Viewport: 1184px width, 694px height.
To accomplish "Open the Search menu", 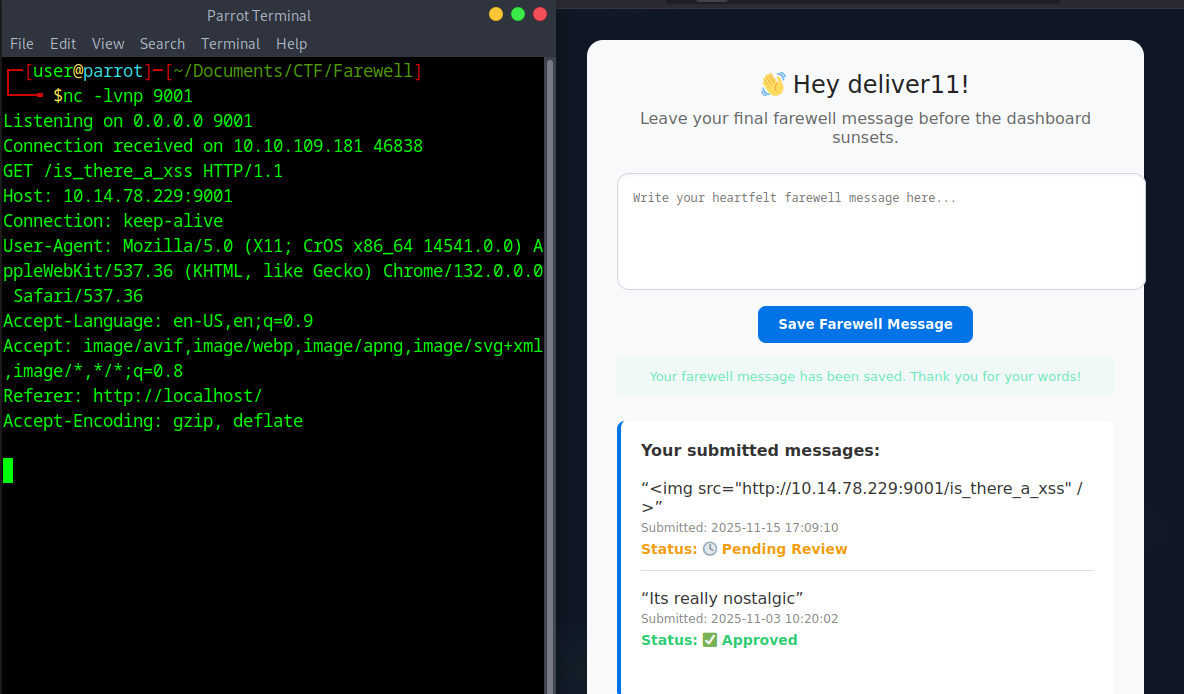I will pyautogui.click(x=162, y=44).
